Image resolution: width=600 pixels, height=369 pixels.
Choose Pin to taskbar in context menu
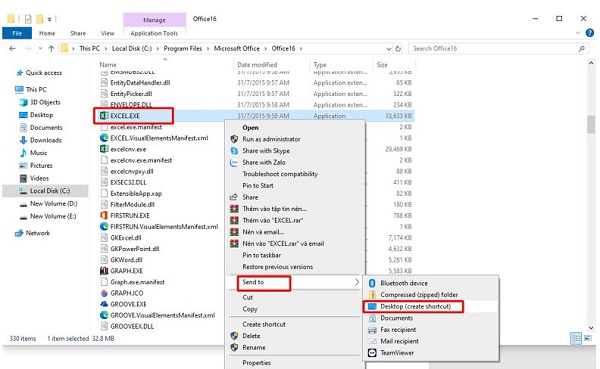pos(262,255)
